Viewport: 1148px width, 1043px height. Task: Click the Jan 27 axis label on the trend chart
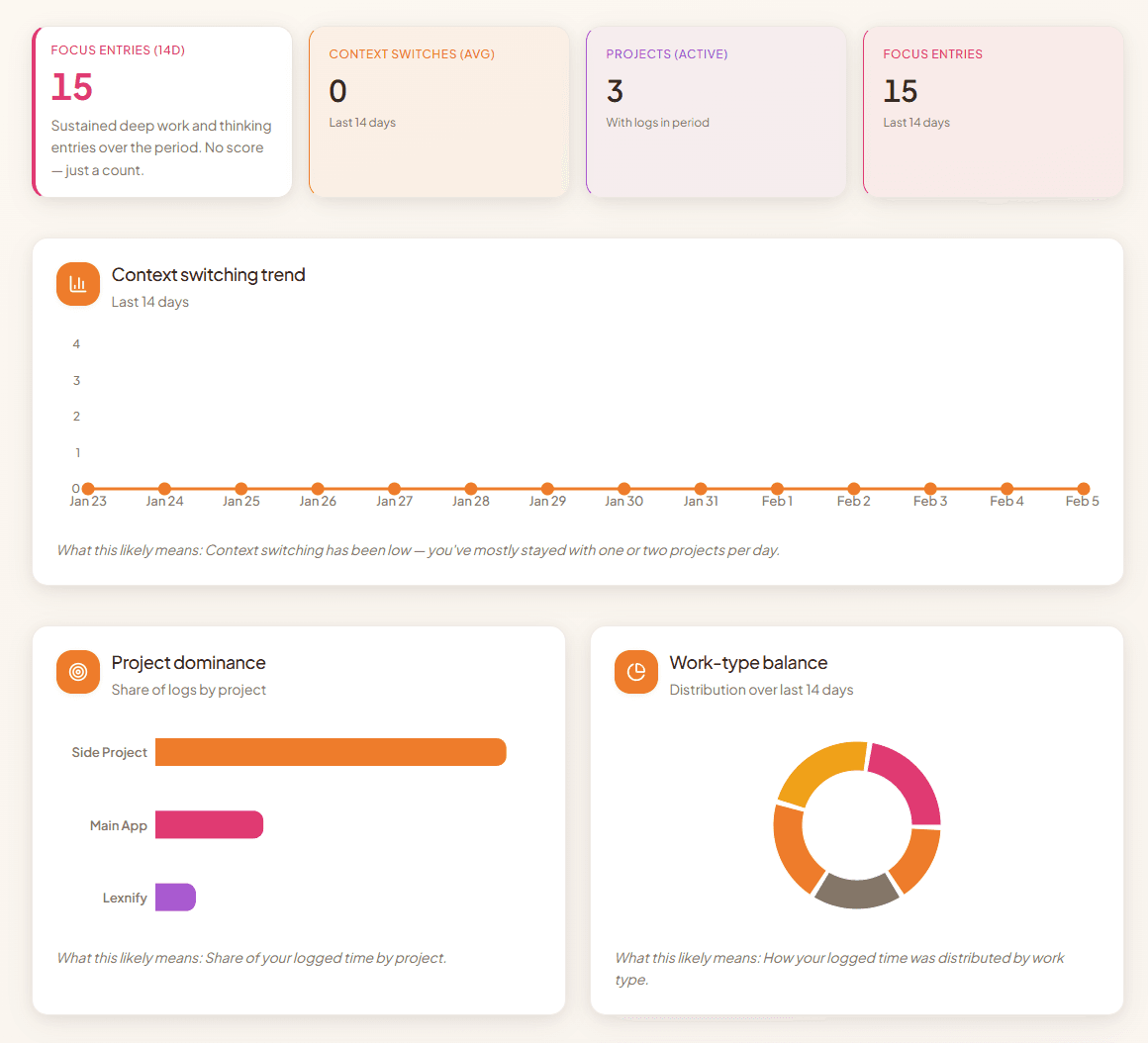394,501
